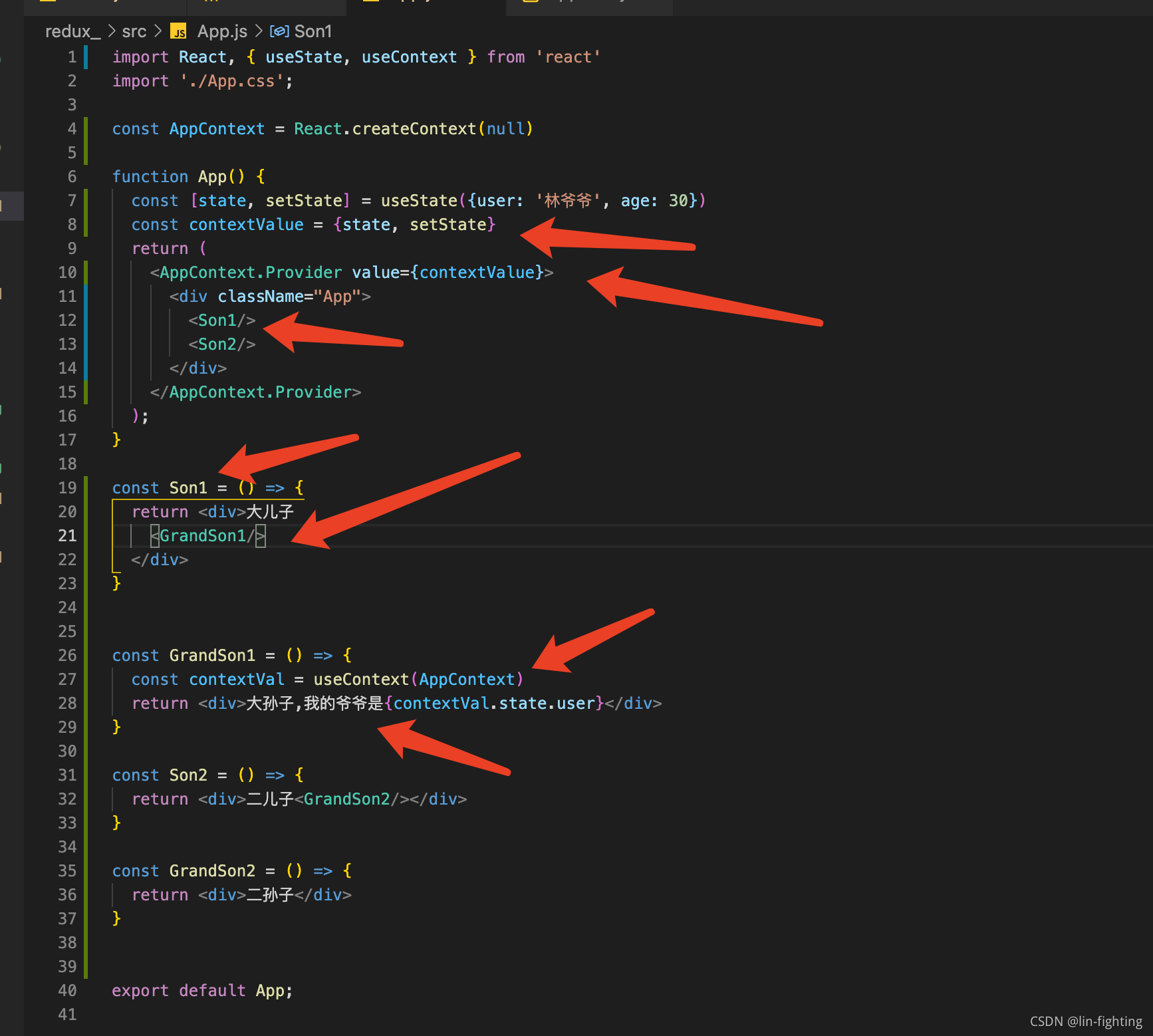Click the <GrandSon1/> tag on line 21
The width and height of the screenshot is (1153, 1036).
207,536
